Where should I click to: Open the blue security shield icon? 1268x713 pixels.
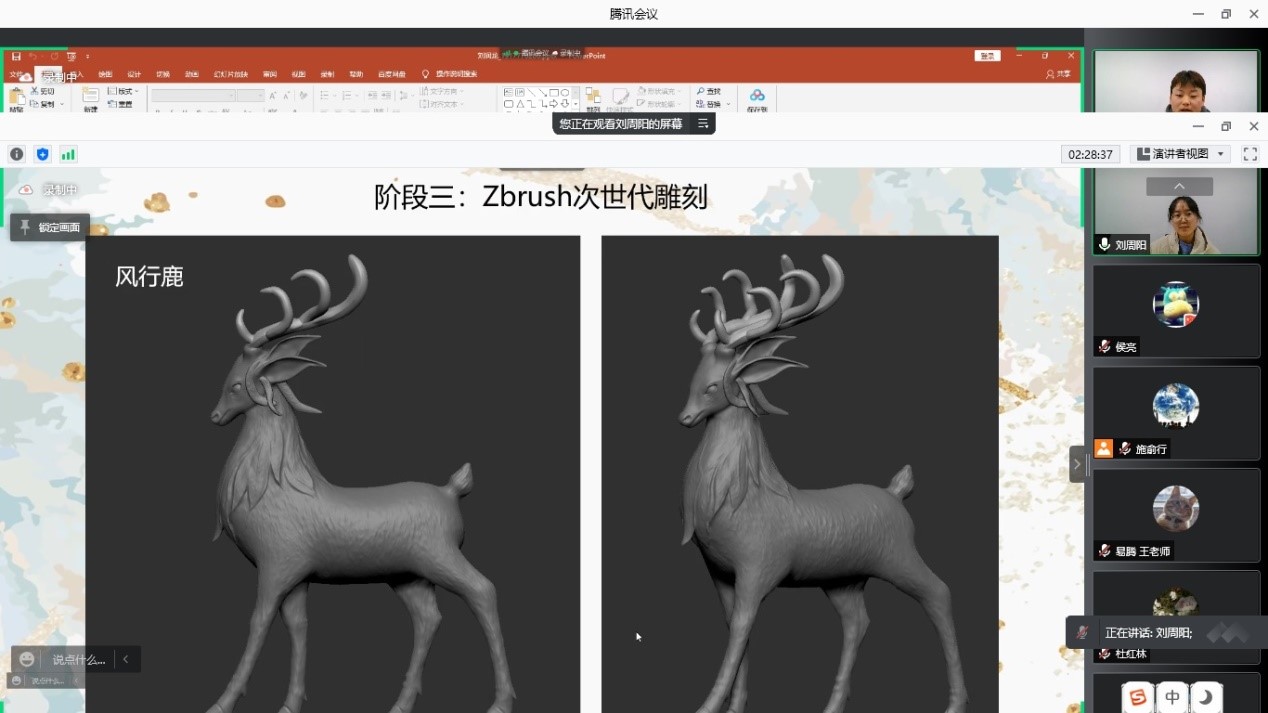[42, 154]
